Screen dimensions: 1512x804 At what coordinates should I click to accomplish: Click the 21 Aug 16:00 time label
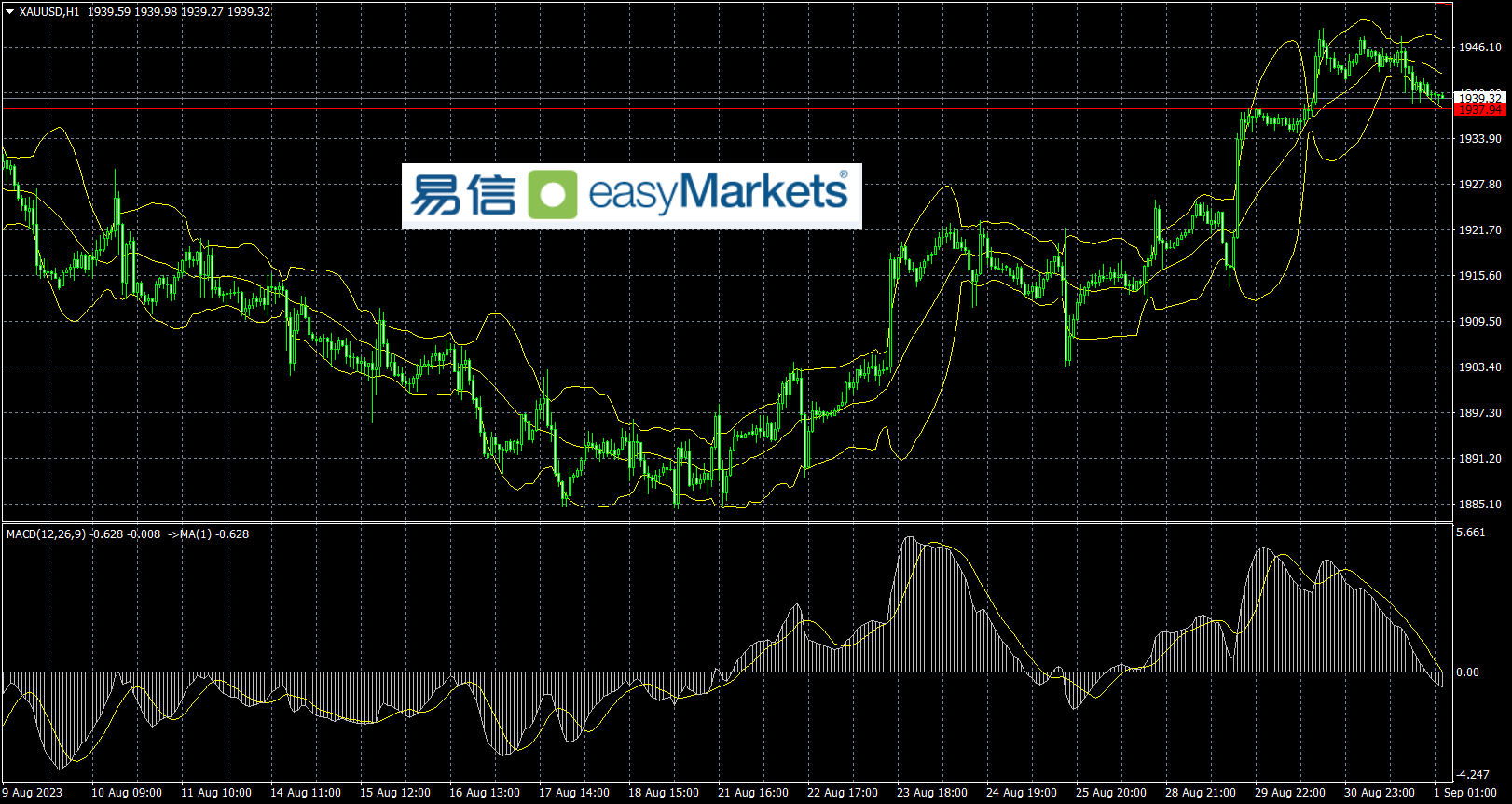tap(753, 793)
